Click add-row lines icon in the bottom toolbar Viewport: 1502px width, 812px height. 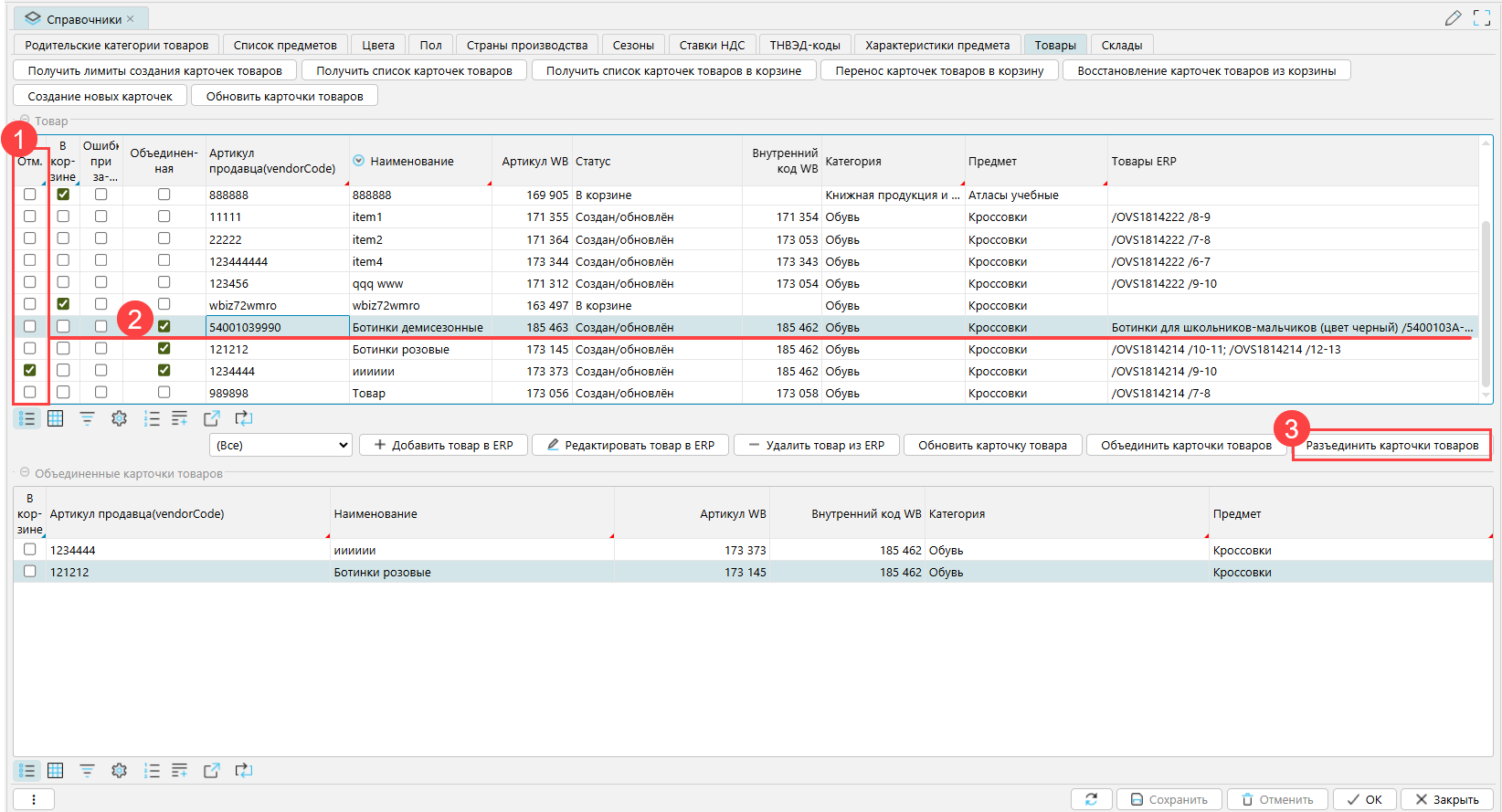[x=180, y=771]
